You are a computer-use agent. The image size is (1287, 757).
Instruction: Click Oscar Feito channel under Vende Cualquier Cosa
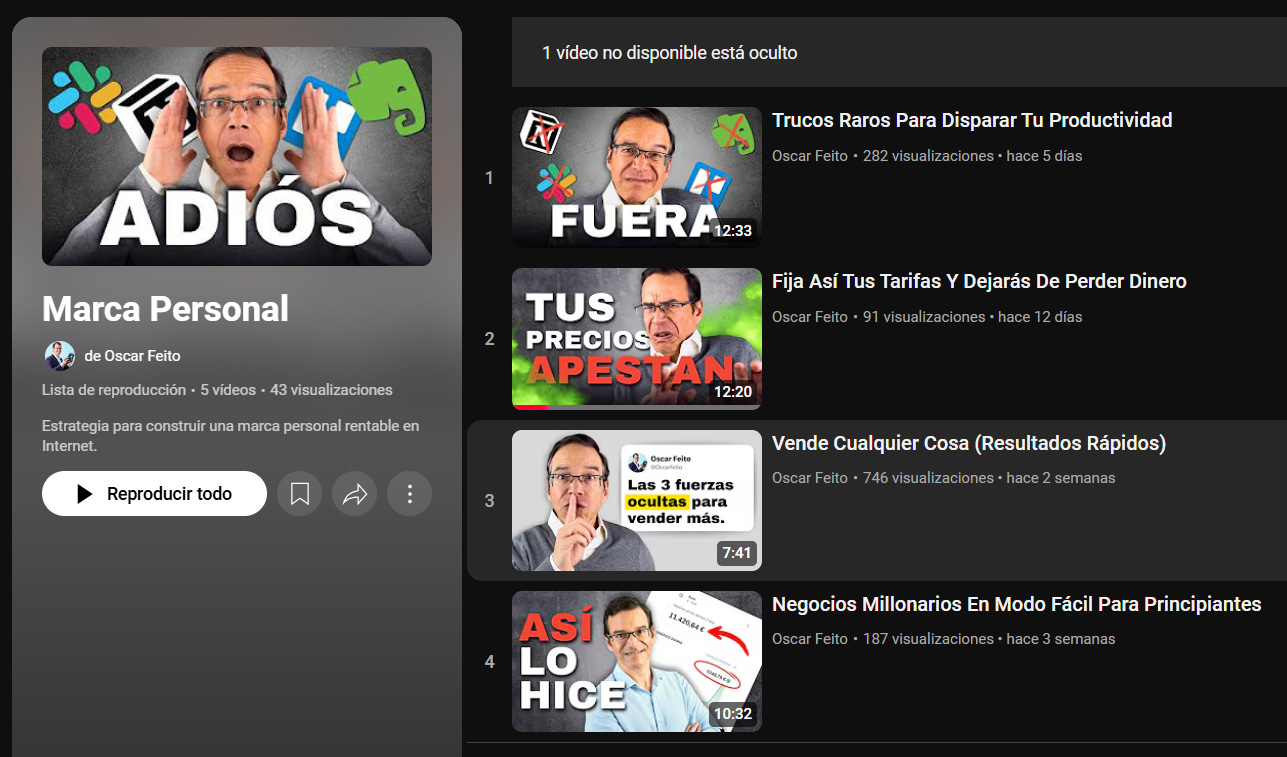coord(810,478)
